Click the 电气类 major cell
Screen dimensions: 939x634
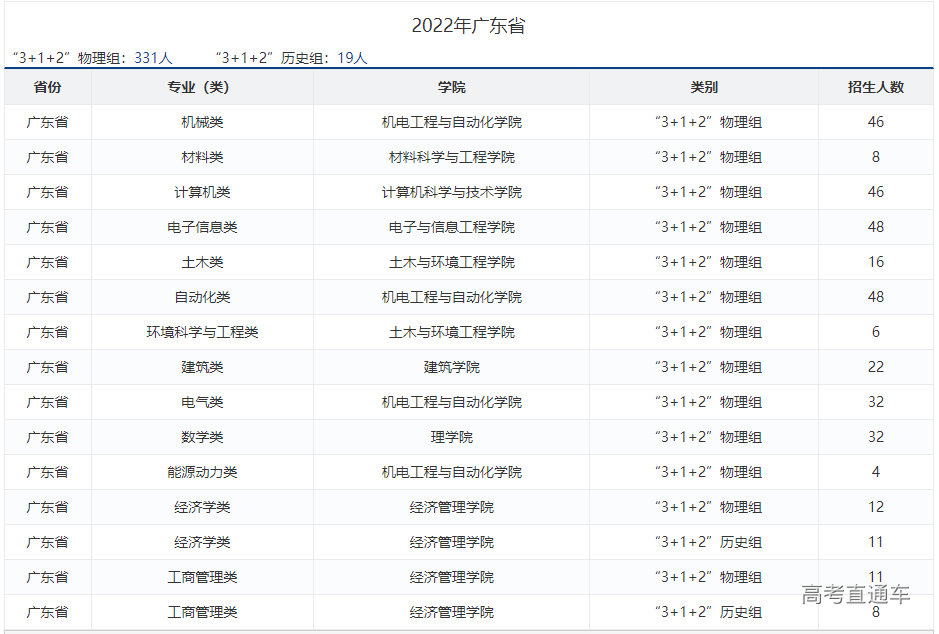202,402
